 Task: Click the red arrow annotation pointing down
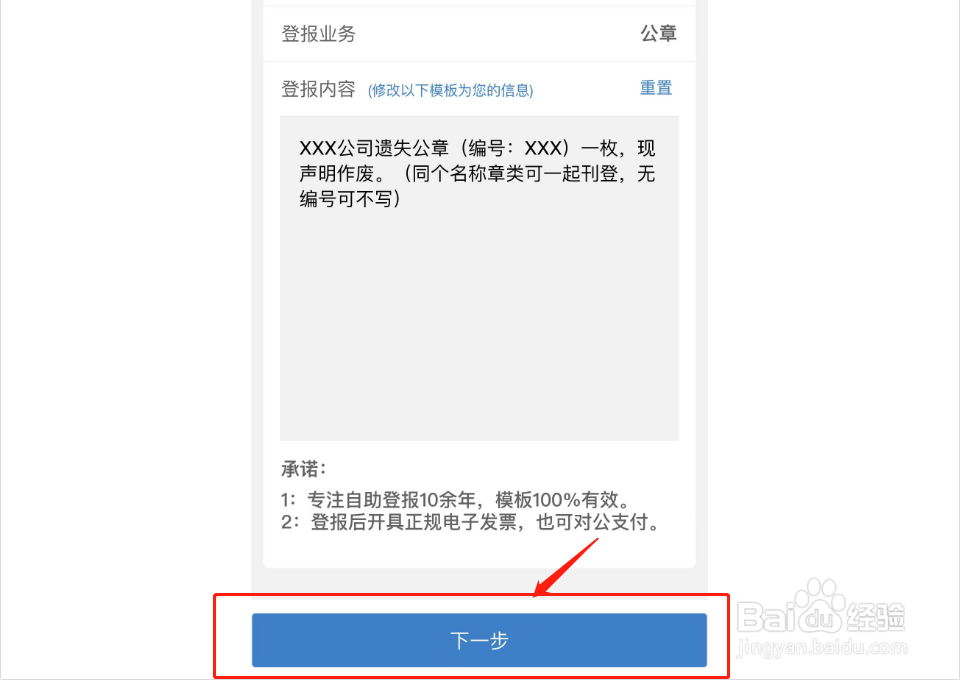(566, 567)
